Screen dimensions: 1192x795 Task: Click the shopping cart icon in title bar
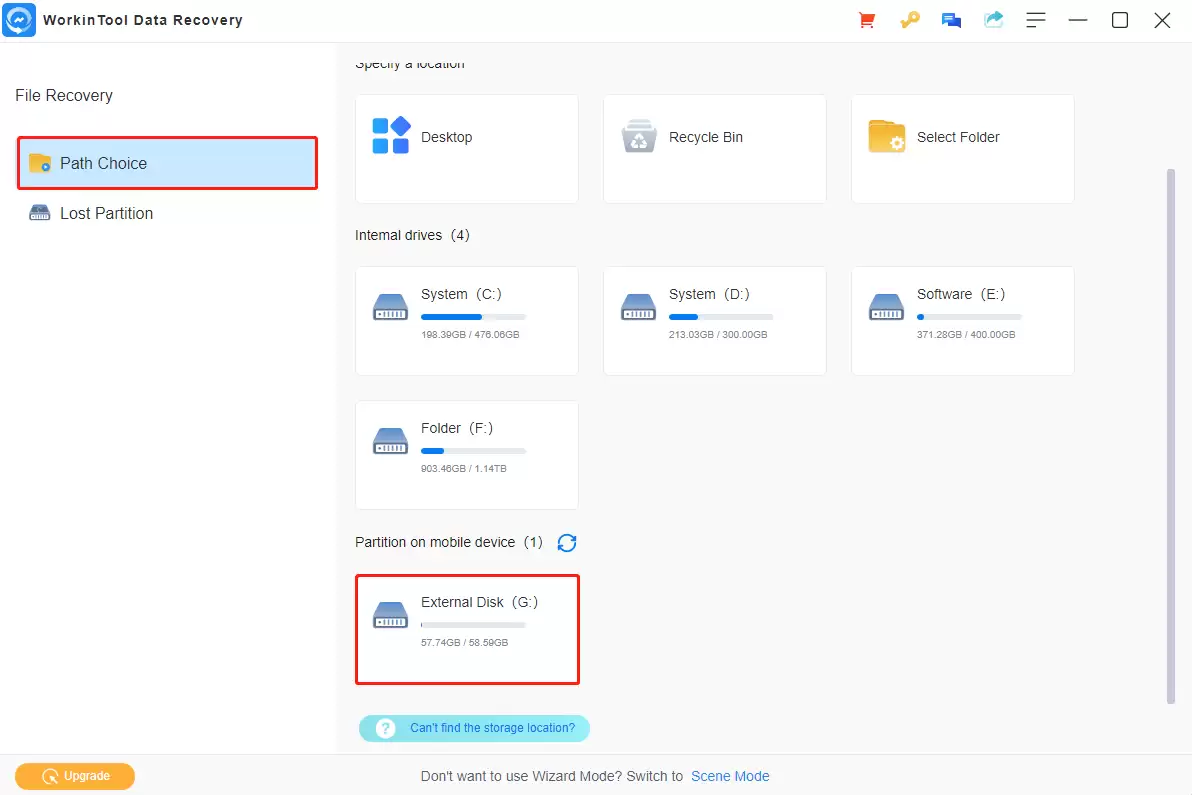(867, 20)
